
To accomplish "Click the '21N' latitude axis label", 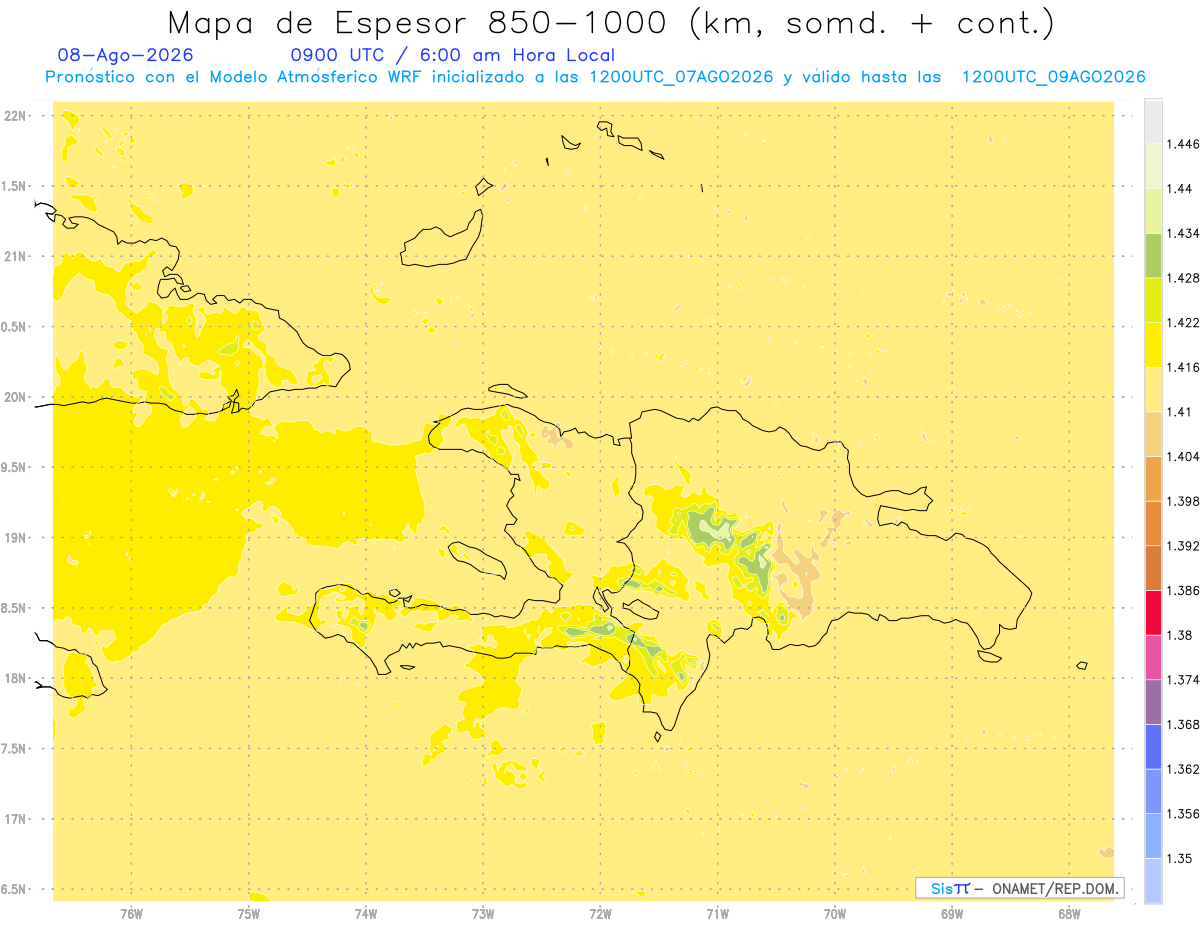I will click(x=16, y=256).
